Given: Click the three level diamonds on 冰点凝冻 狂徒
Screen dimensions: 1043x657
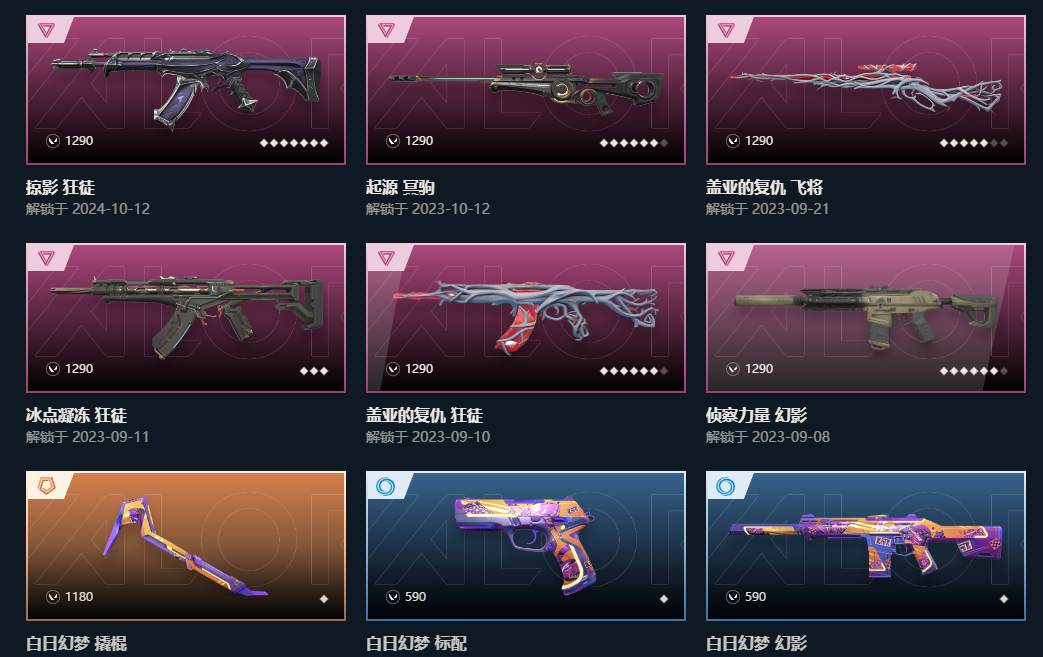Looking at the screenshot, I should click(314, 371).
